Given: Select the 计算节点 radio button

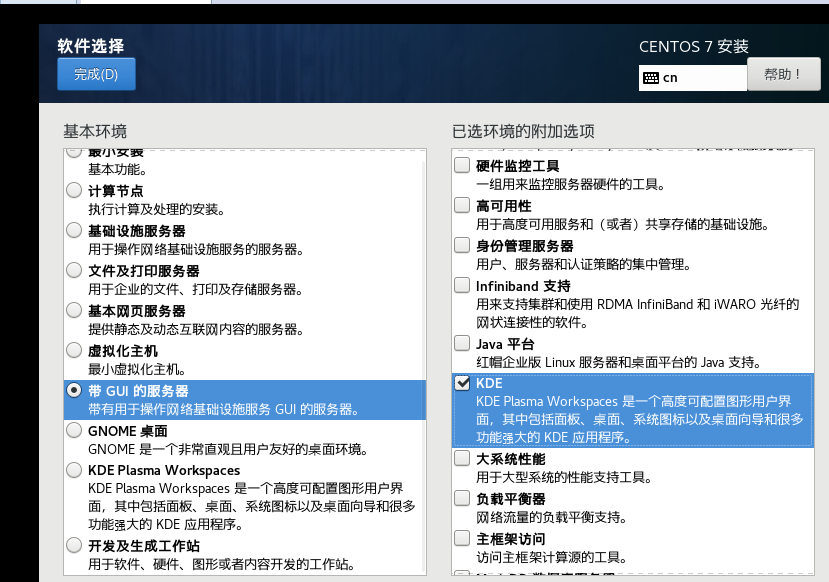Looking at the screenshot, I should point(74,190).
